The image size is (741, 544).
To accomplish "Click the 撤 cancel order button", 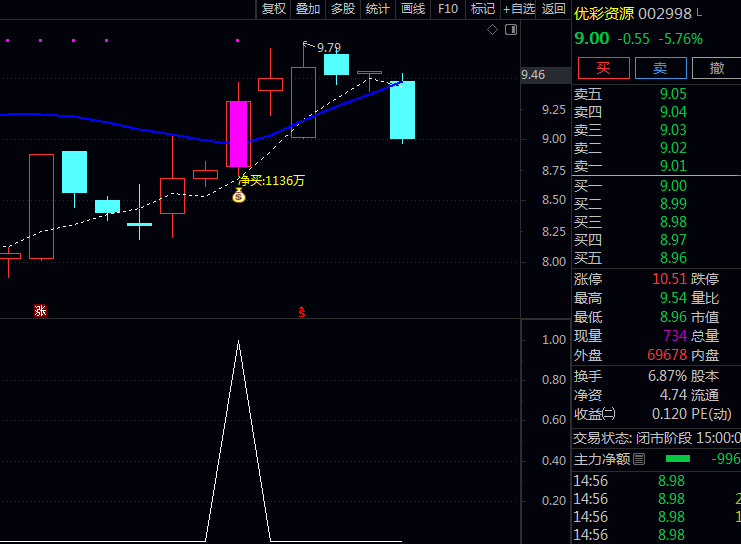I will 716,68.
